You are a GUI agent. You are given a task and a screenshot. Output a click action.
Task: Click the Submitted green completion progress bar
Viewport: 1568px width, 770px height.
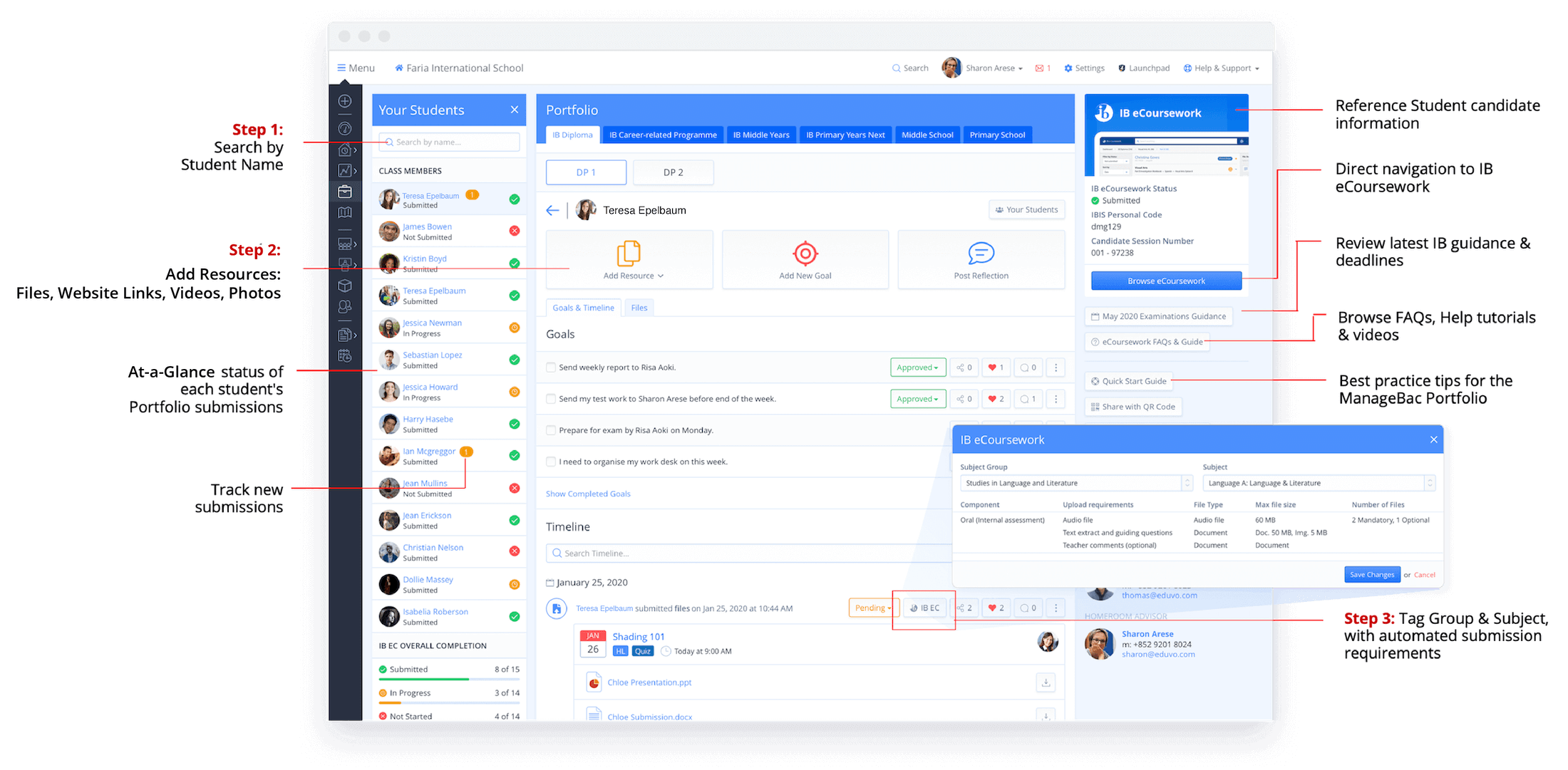449,678
